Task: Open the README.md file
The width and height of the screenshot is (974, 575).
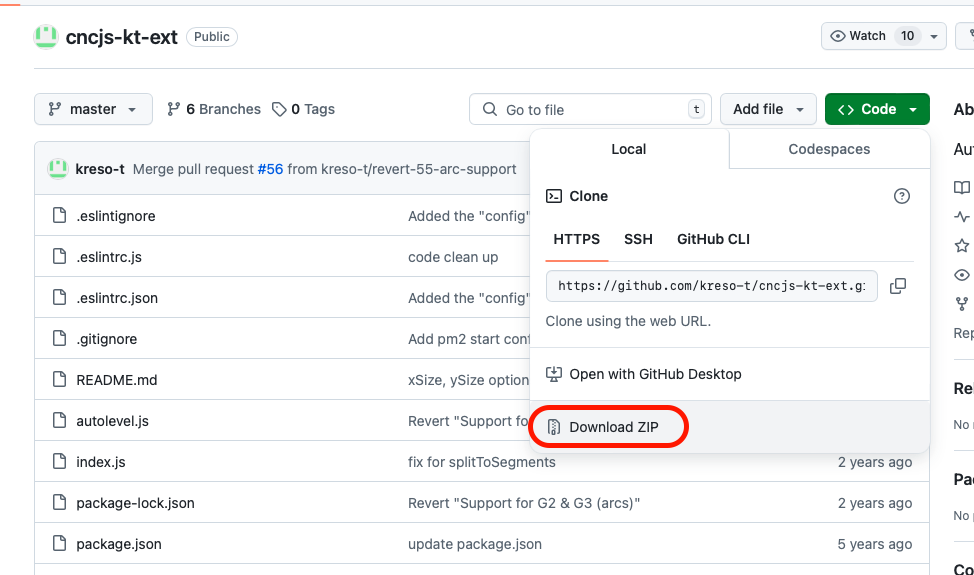Action: [117, 380]
